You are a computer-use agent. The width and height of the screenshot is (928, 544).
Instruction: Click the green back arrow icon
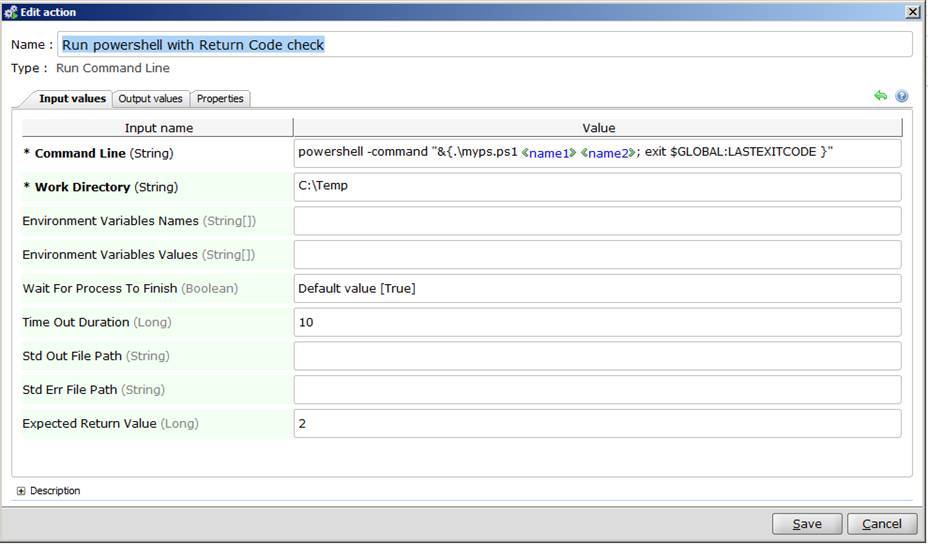(x=880, y=96)
